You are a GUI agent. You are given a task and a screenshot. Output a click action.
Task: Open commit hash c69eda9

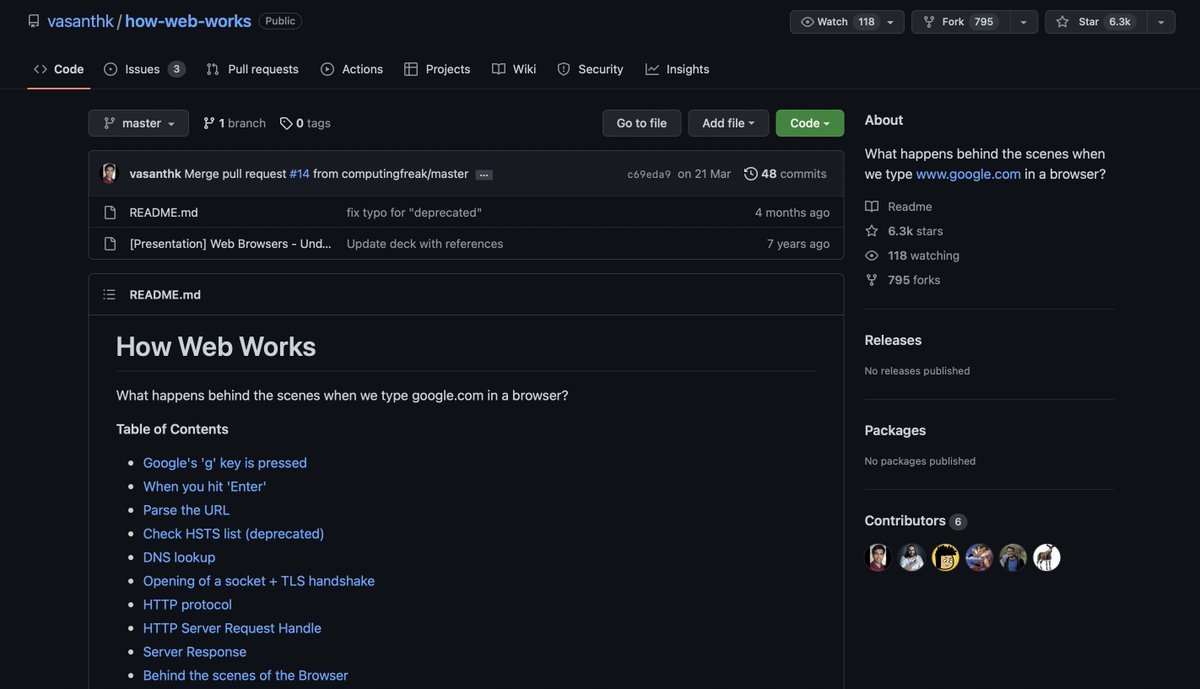click(x=649, y=174)
